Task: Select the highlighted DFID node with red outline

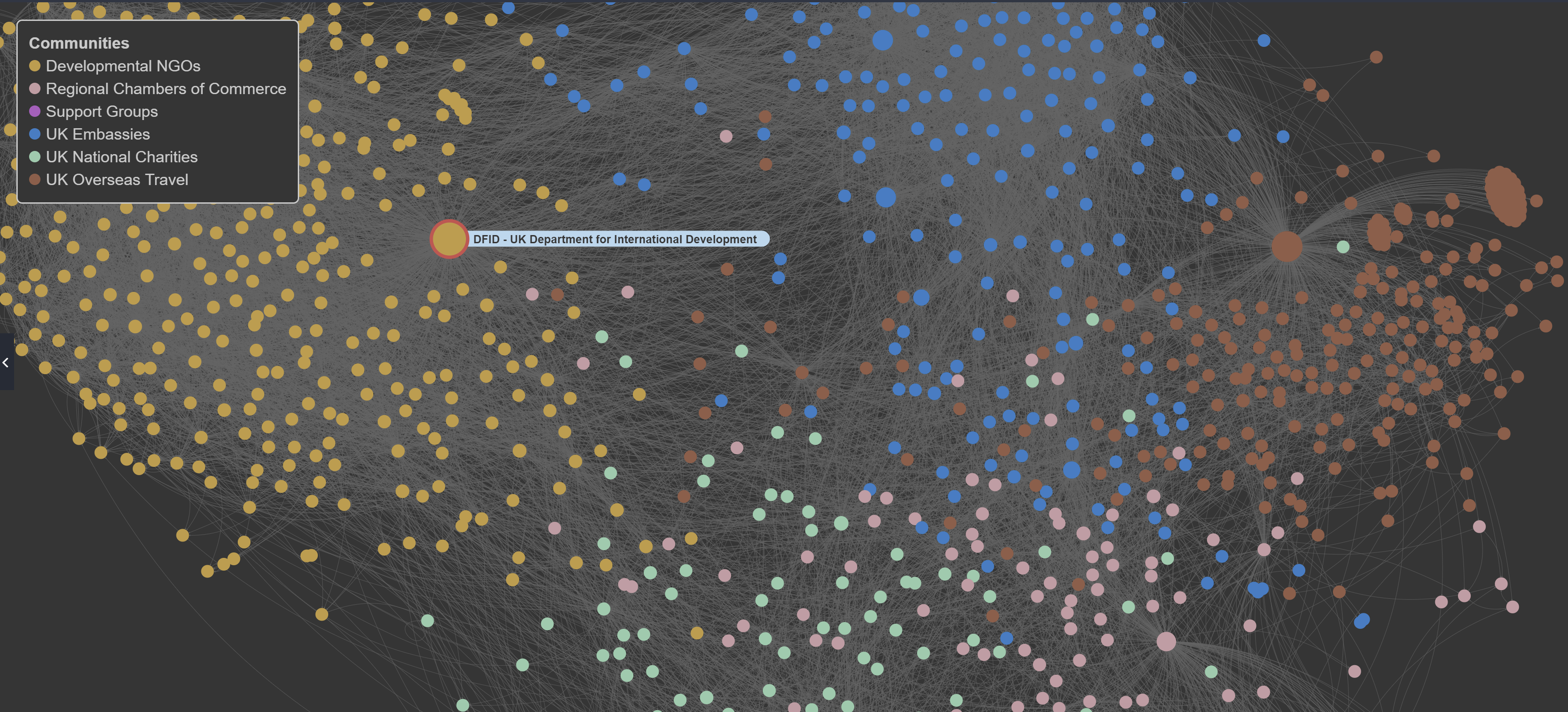Action: pyautogui.click(x=449, y=239)
